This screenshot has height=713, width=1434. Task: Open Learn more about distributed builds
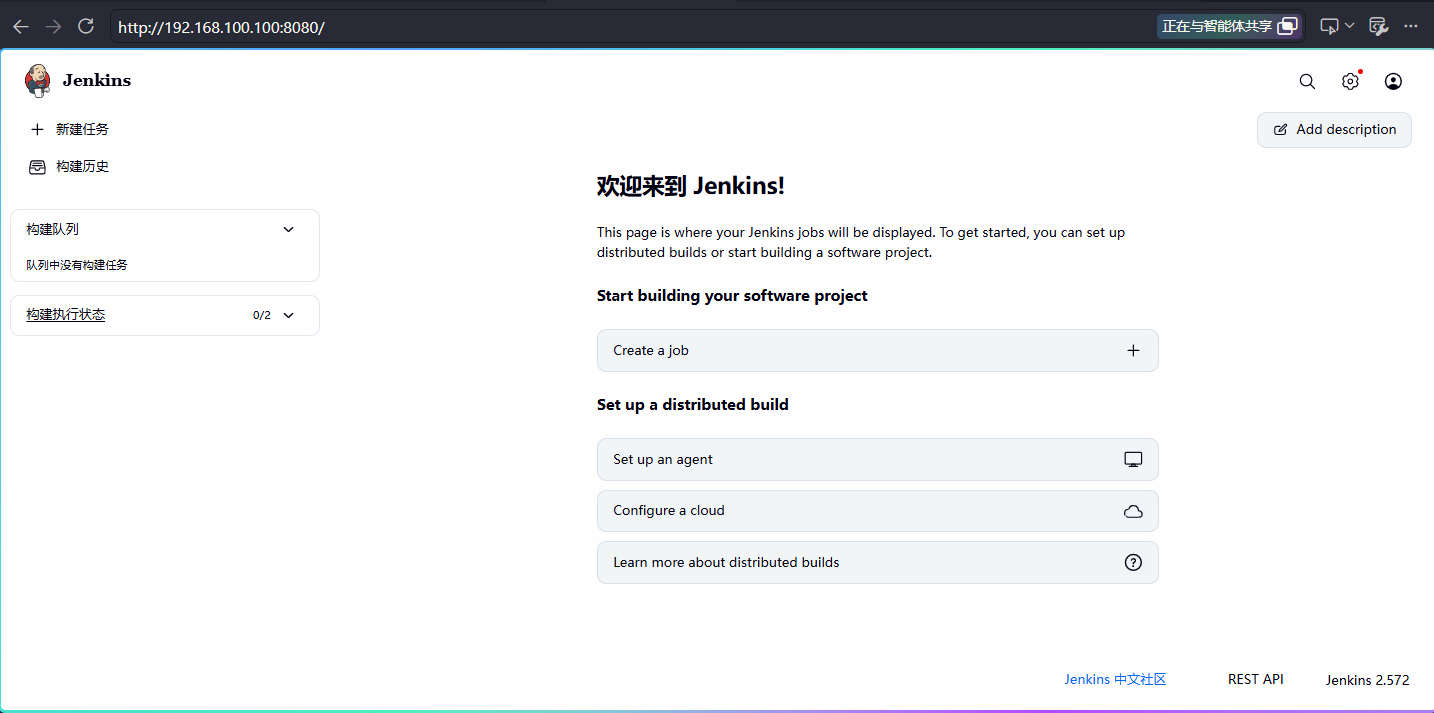click(877, 563)
